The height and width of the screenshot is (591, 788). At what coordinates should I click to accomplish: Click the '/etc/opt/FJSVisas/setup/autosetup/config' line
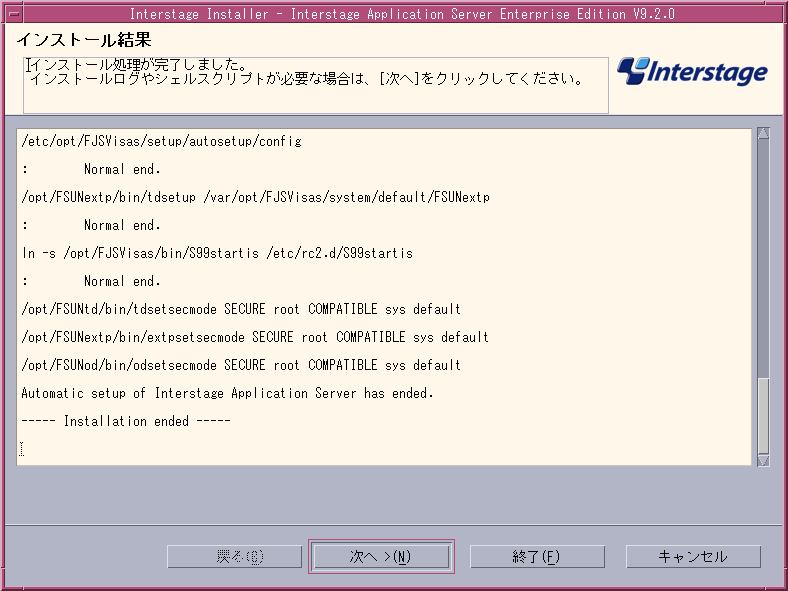(x=161, y=141)
